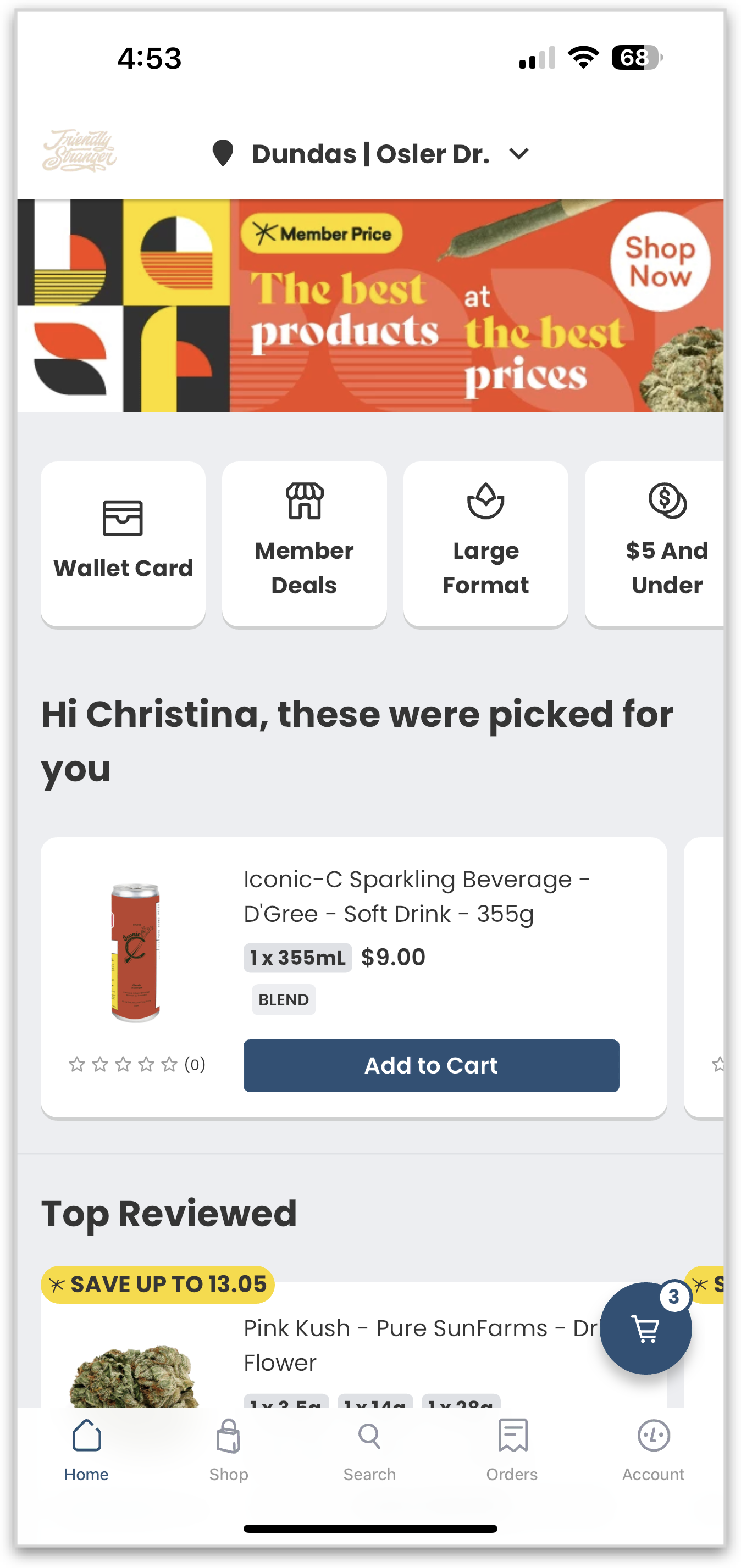Image resolution: width=741 pixels, height=1568 pixels.
Task: Open the Large Format category
Action: [485, 543]
